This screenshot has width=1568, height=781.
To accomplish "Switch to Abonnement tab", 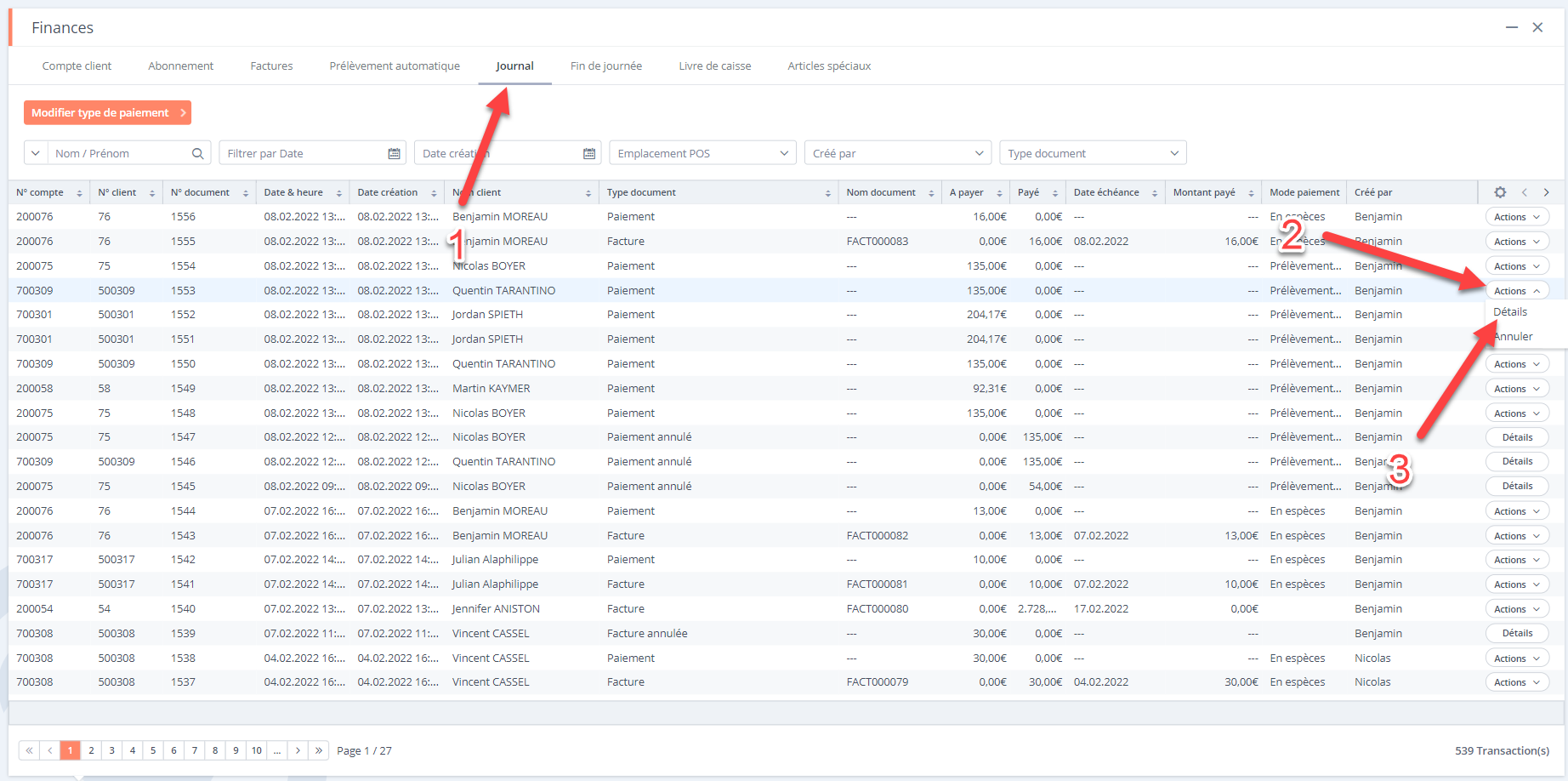I will (180, 66).
